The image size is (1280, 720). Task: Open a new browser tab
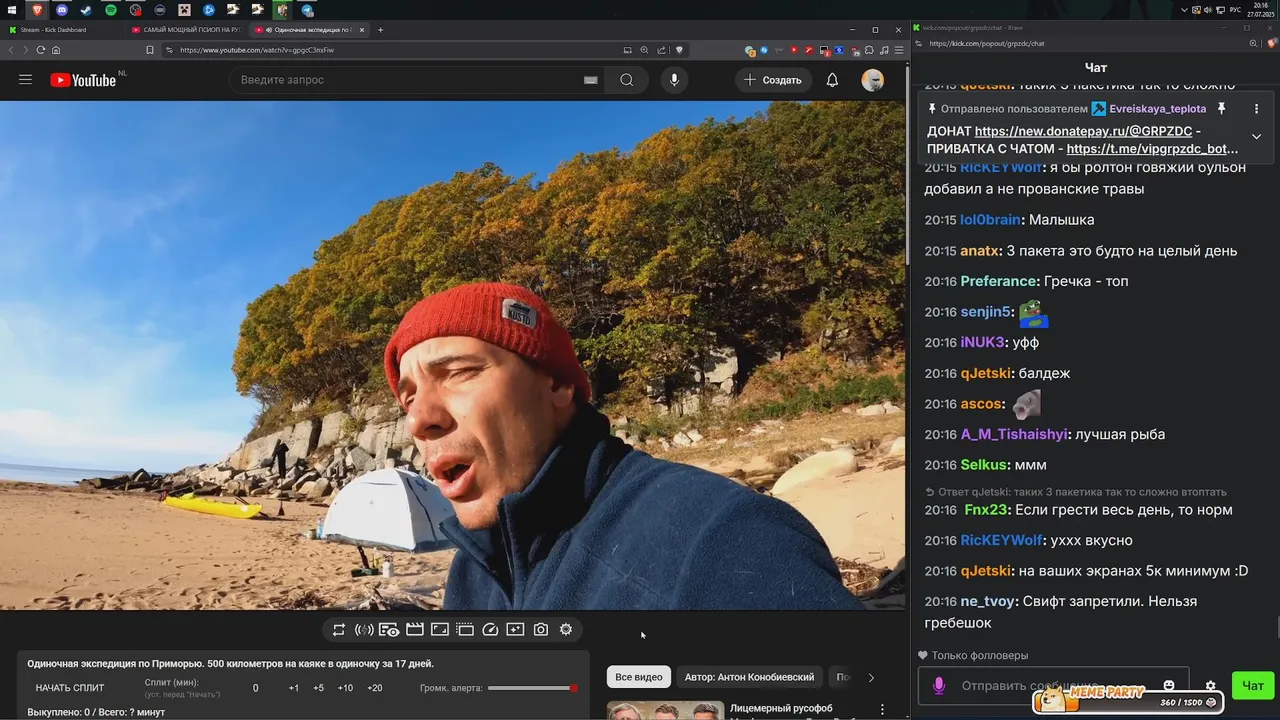coord(380,30)
